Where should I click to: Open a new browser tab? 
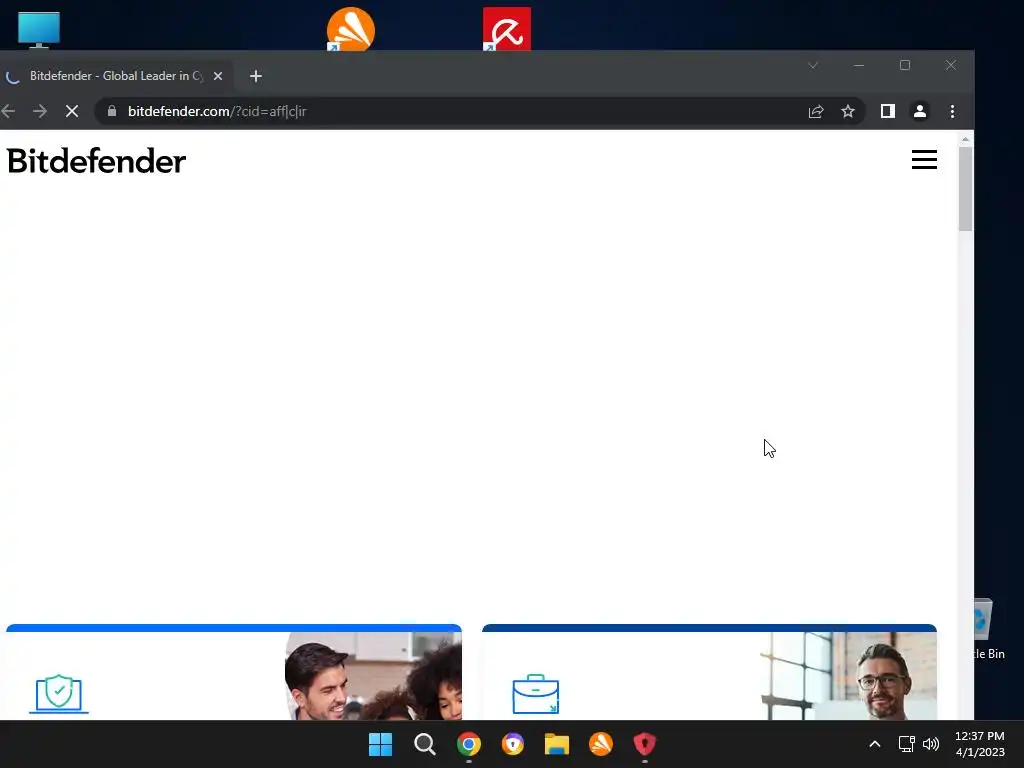pos(256,76)
